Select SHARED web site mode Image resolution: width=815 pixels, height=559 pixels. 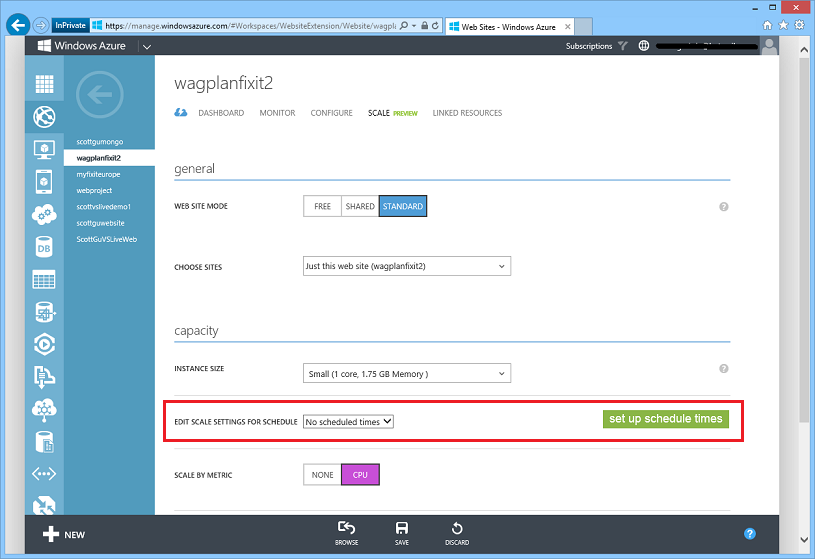point(360,206)
